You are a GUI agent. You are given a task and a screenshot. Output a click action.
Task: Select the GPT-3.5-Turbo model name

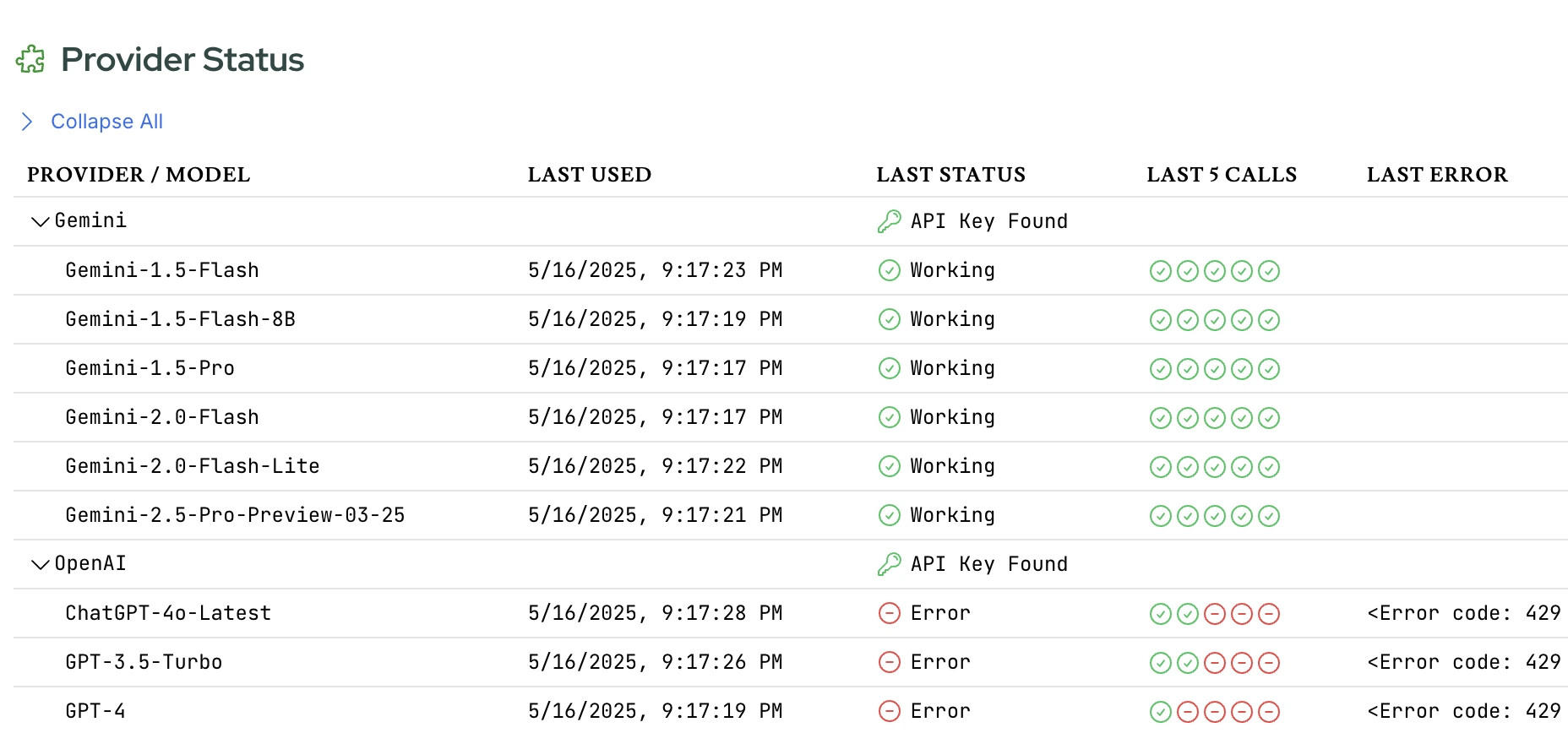tap(144, 662)
